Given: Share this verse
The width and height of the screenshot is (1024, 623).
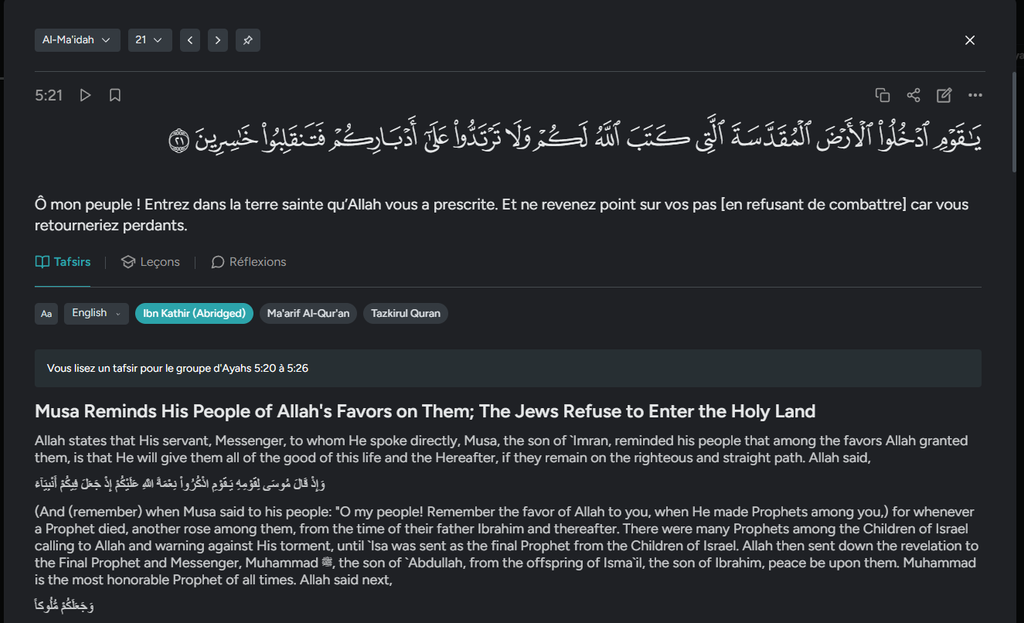Looking at the screenshot, I should [x=913, y=95].
